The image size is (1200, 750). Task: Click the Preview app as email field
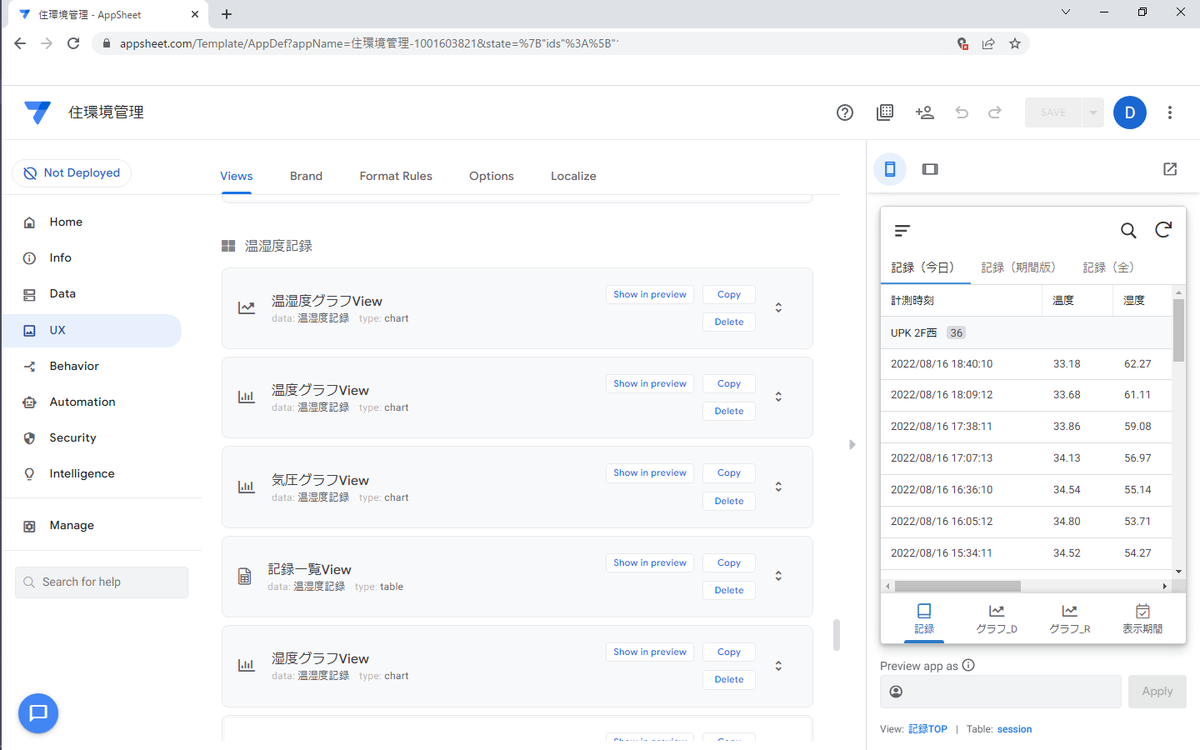(1000, 691)
